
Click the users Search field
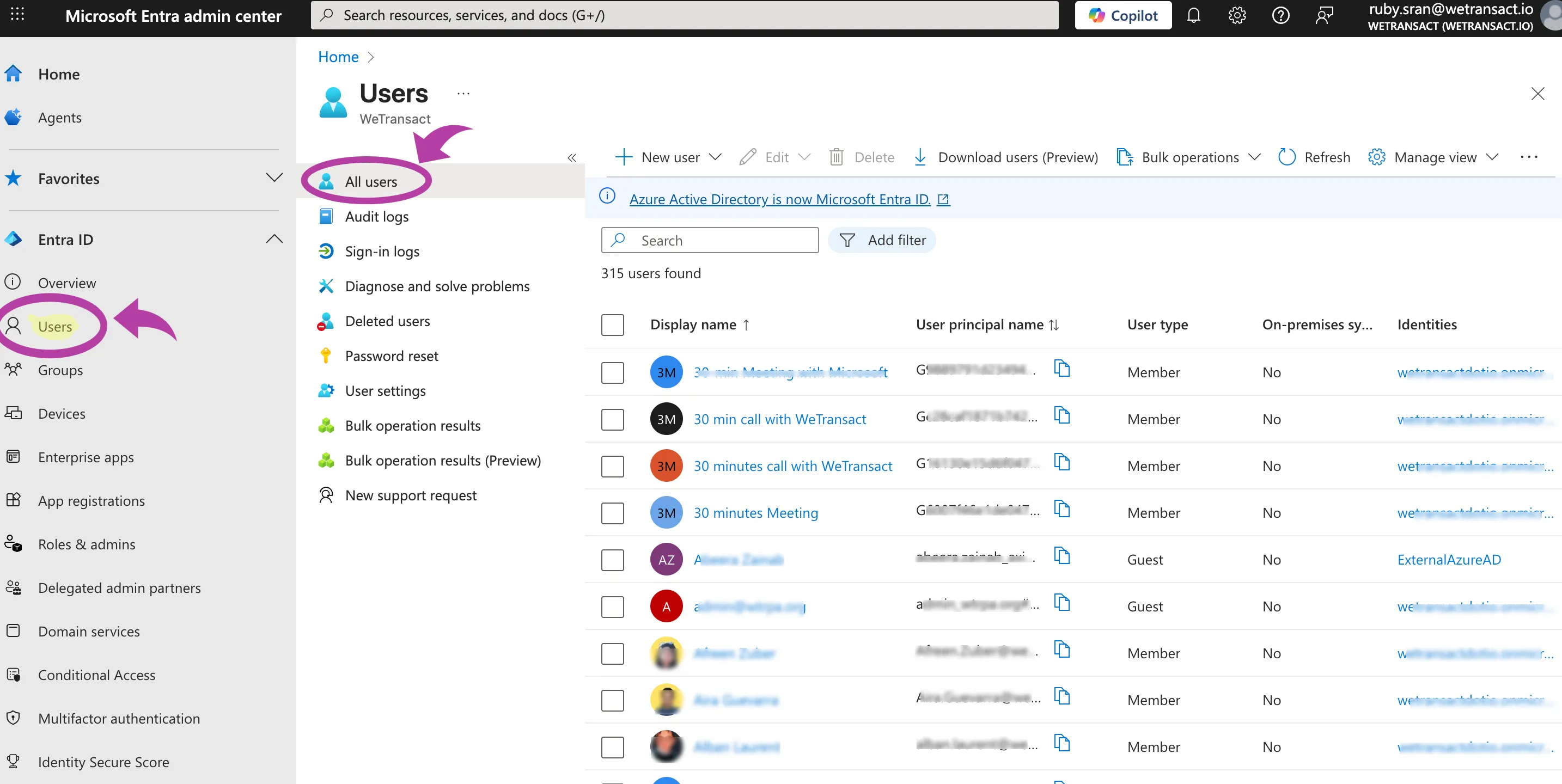710,241
